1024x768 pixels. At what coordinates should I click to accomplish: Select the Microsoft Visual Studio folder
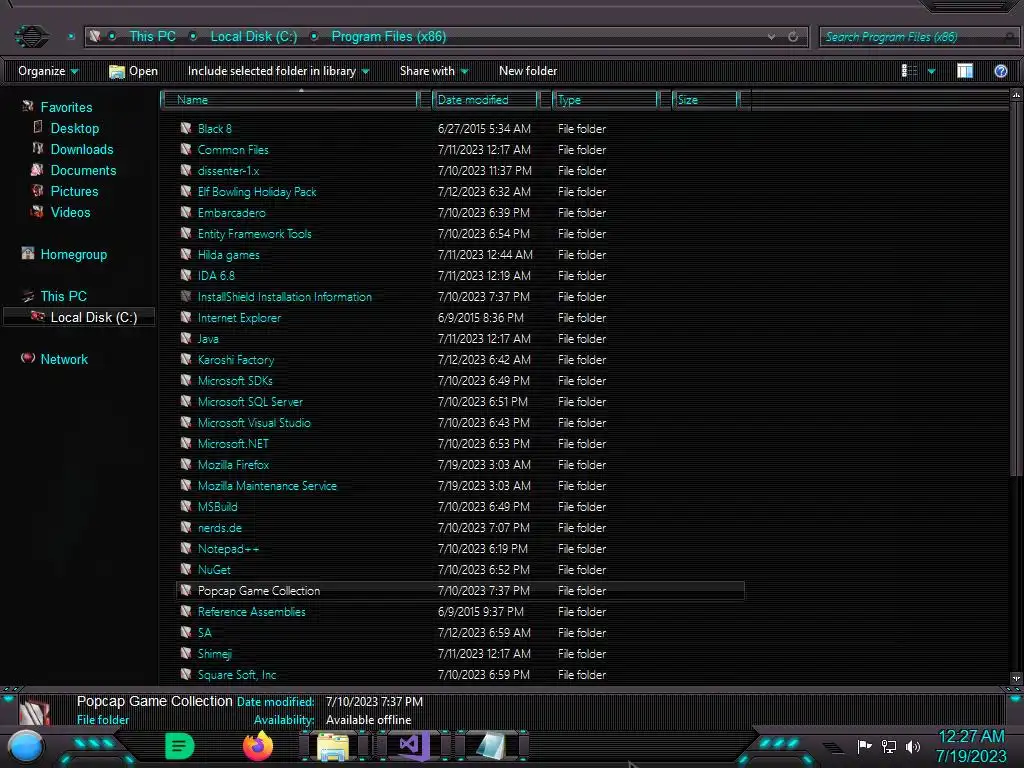[x=254, y=423]
